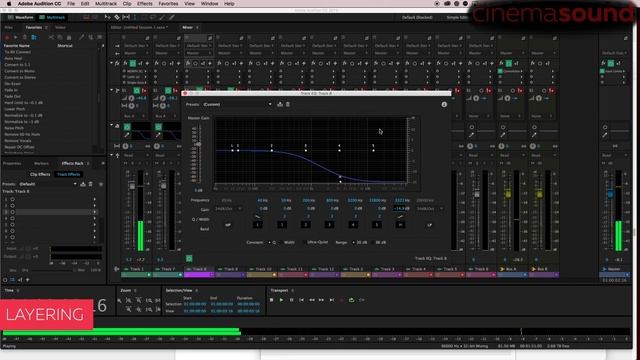
Task: Toggle Track EQ power state button
Action: [x=189, y=258]
